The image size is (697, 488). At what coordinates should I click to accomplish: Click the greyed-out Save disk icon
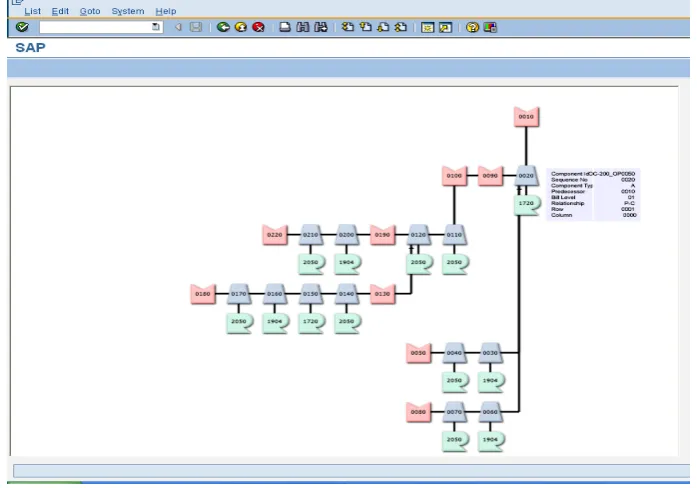[196, 27]
